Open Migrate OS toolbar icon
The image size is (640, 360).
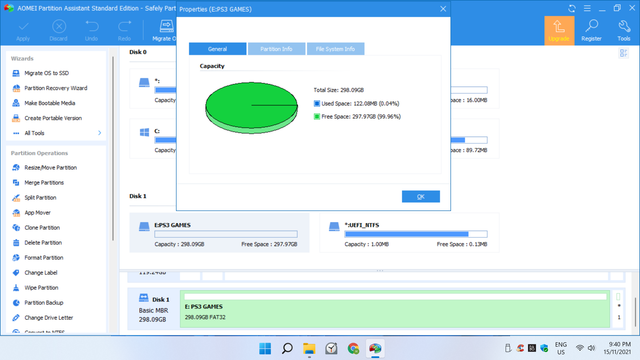(167, 26)
